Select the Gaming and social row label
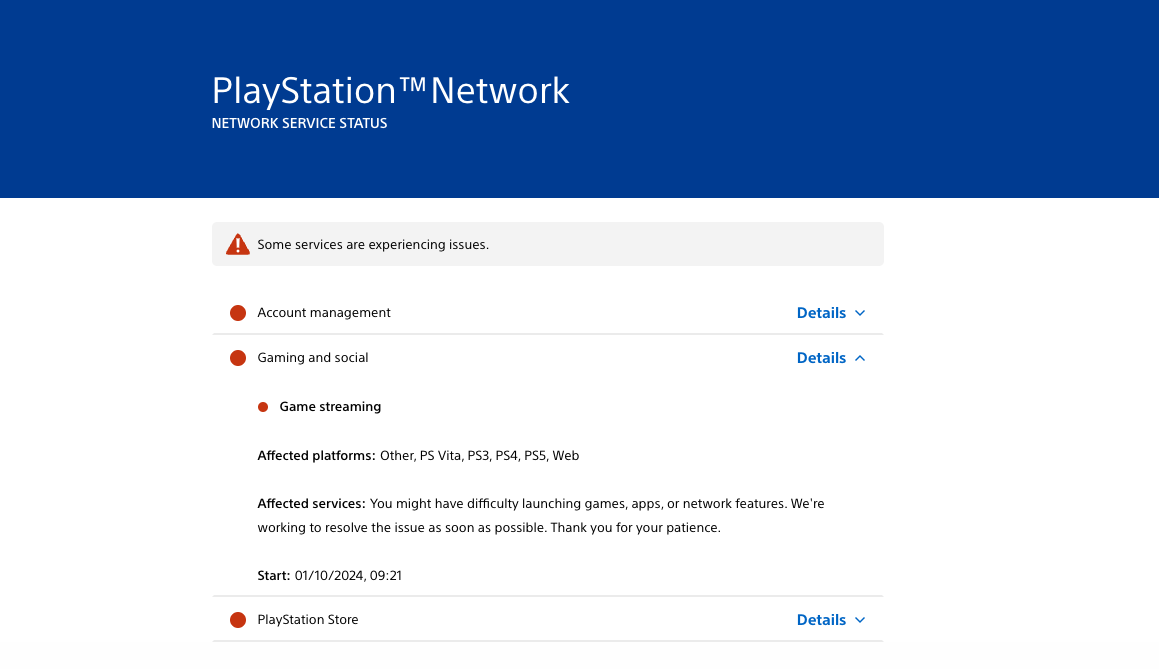 313,358
